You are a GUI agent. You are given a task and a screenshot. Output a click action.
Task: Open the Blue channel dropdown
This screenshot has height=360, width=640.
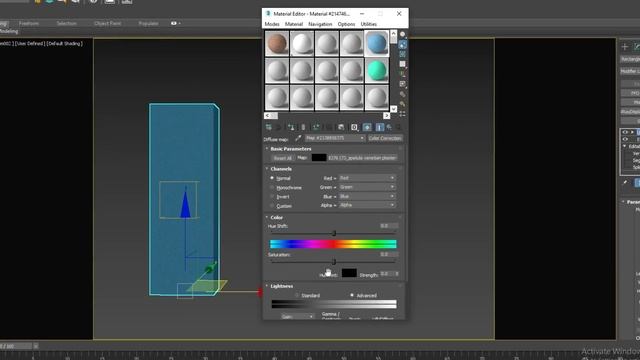point(367,196)
